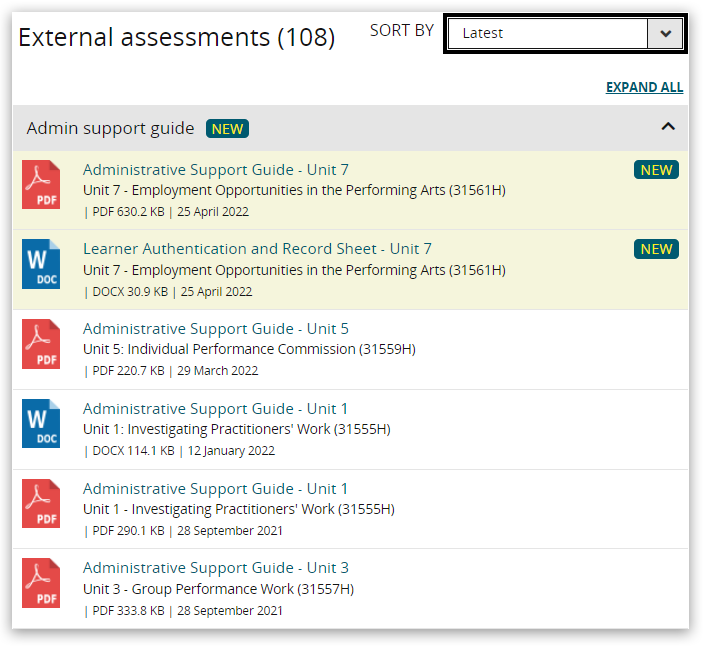The height and width of the screenshot is (647, 707).
Task: Open the Sort By Latest dropdown
Action: click(548, 33)
